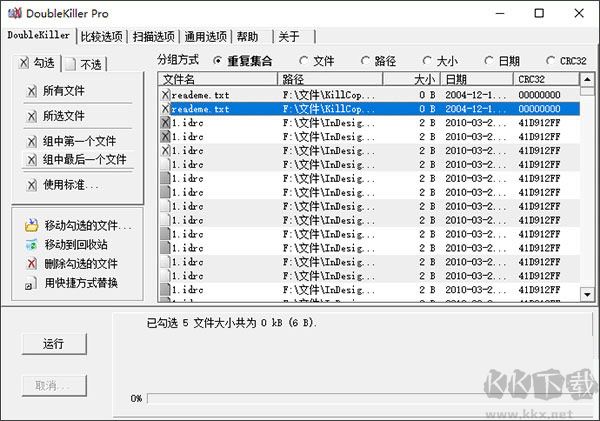Check 组中最后一个文件 option

click(x=84, y=159)
